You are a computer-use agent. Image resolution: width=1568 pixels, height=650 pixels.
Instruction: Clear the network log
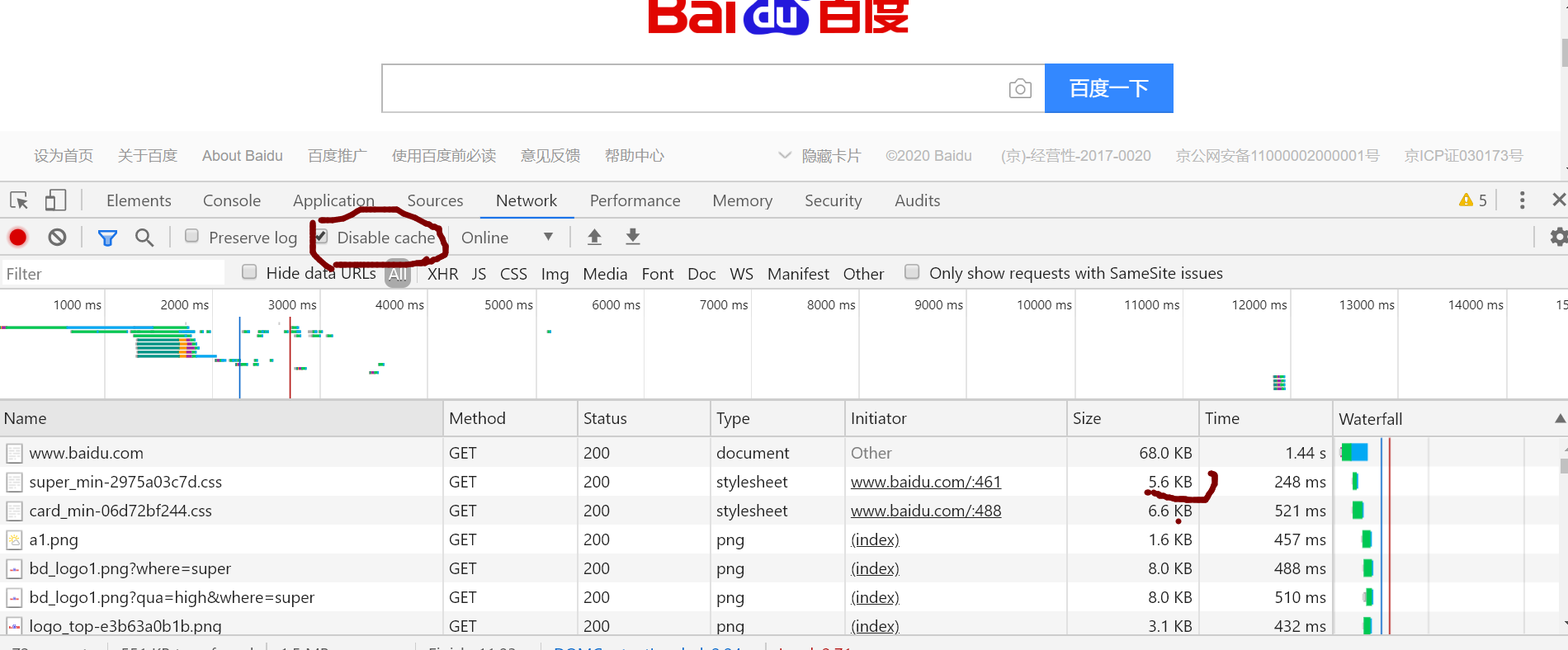point(57,238)
